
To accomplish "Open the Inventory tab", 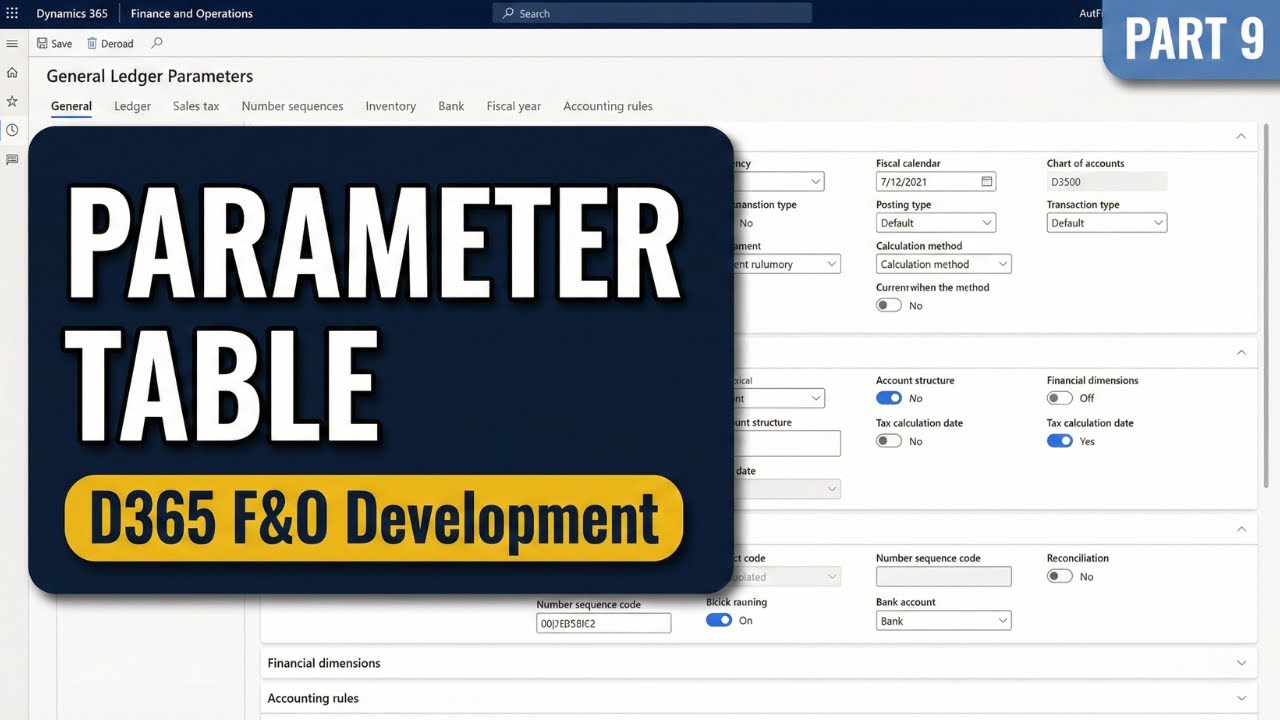I will [x=390, y=106].
